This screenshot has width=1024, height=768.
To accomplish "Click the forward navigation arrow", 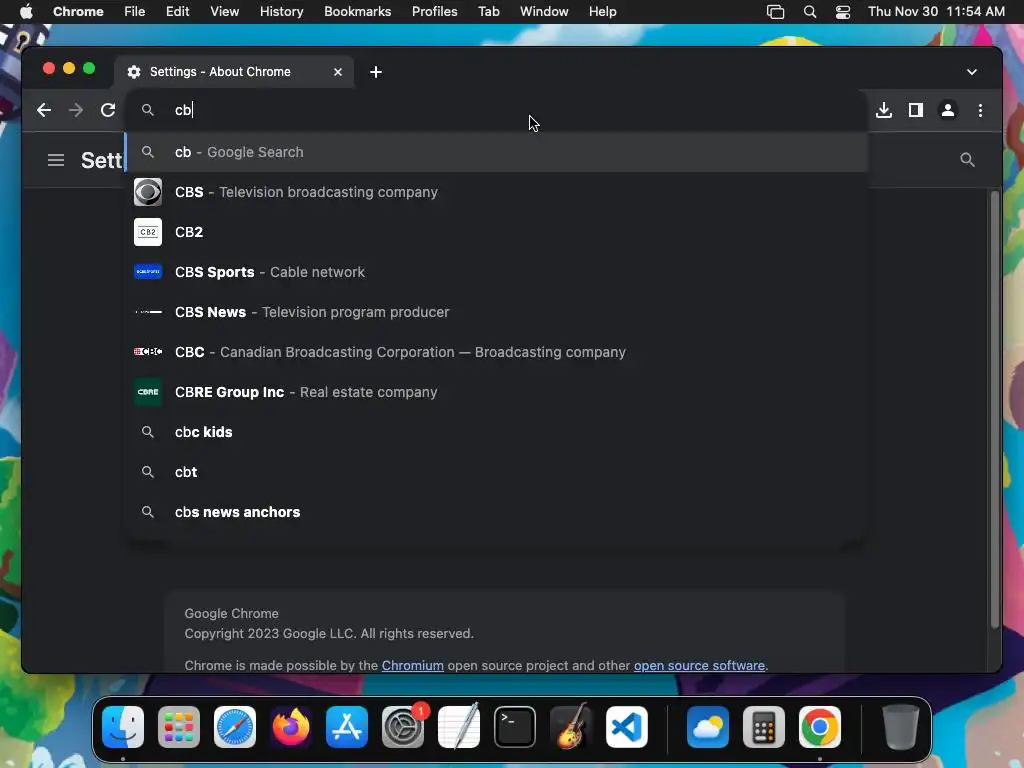I will (76, 110).
